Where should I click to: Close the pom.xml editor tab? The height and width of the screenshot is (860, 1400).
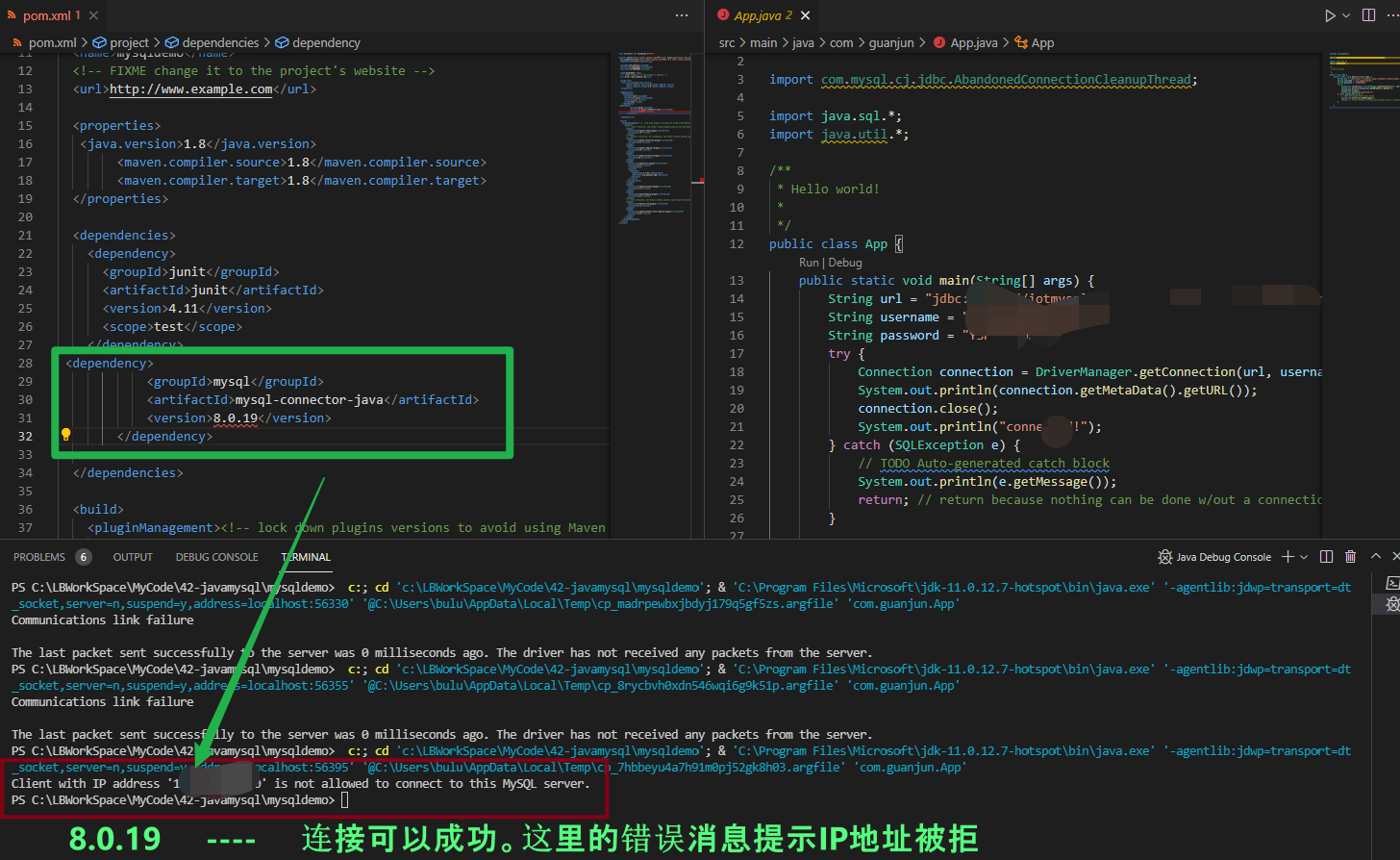(93, 15)
